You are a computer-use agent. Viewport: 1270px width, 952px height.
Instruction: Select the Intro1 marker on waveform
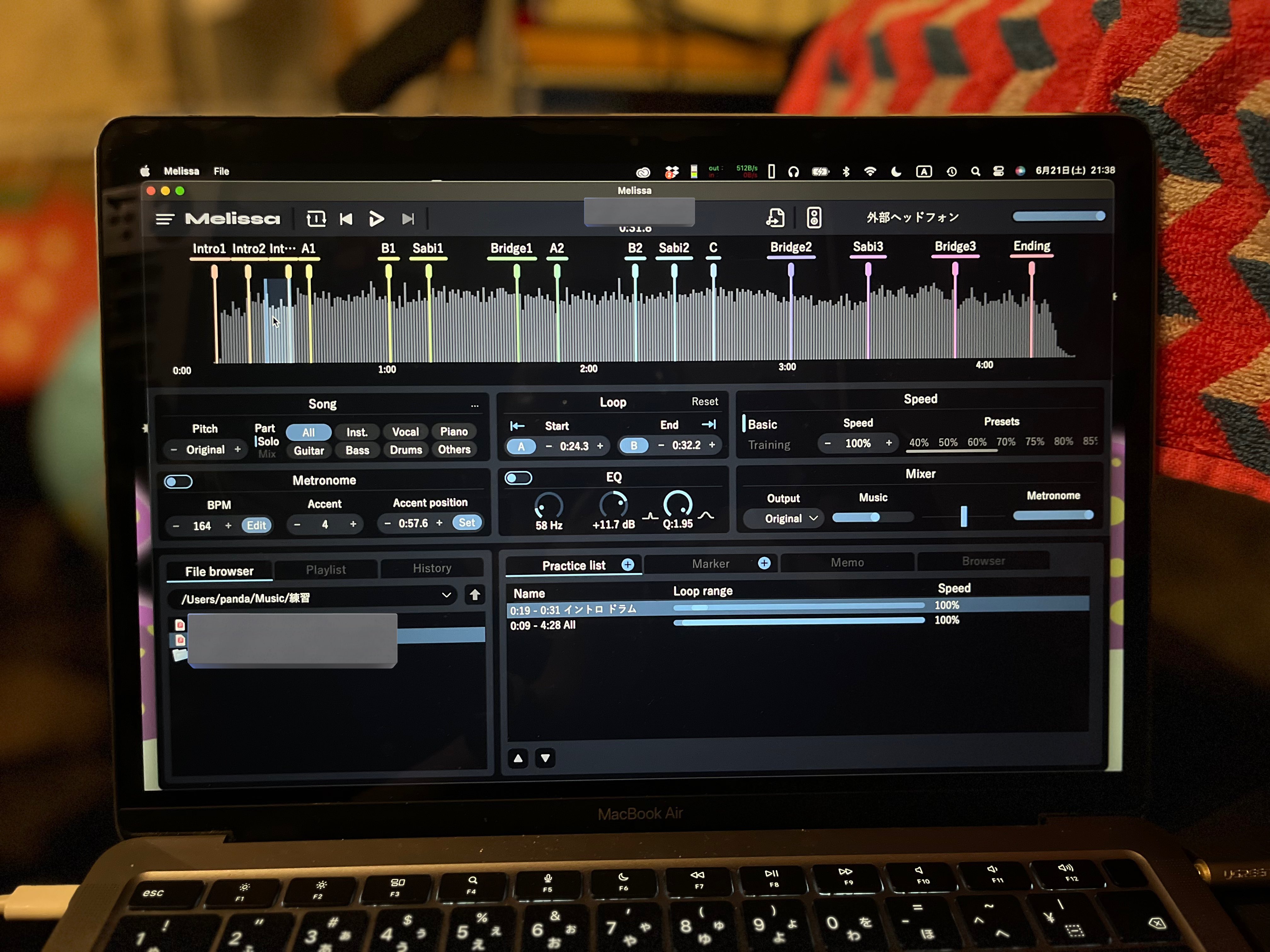tap(209, 249)
